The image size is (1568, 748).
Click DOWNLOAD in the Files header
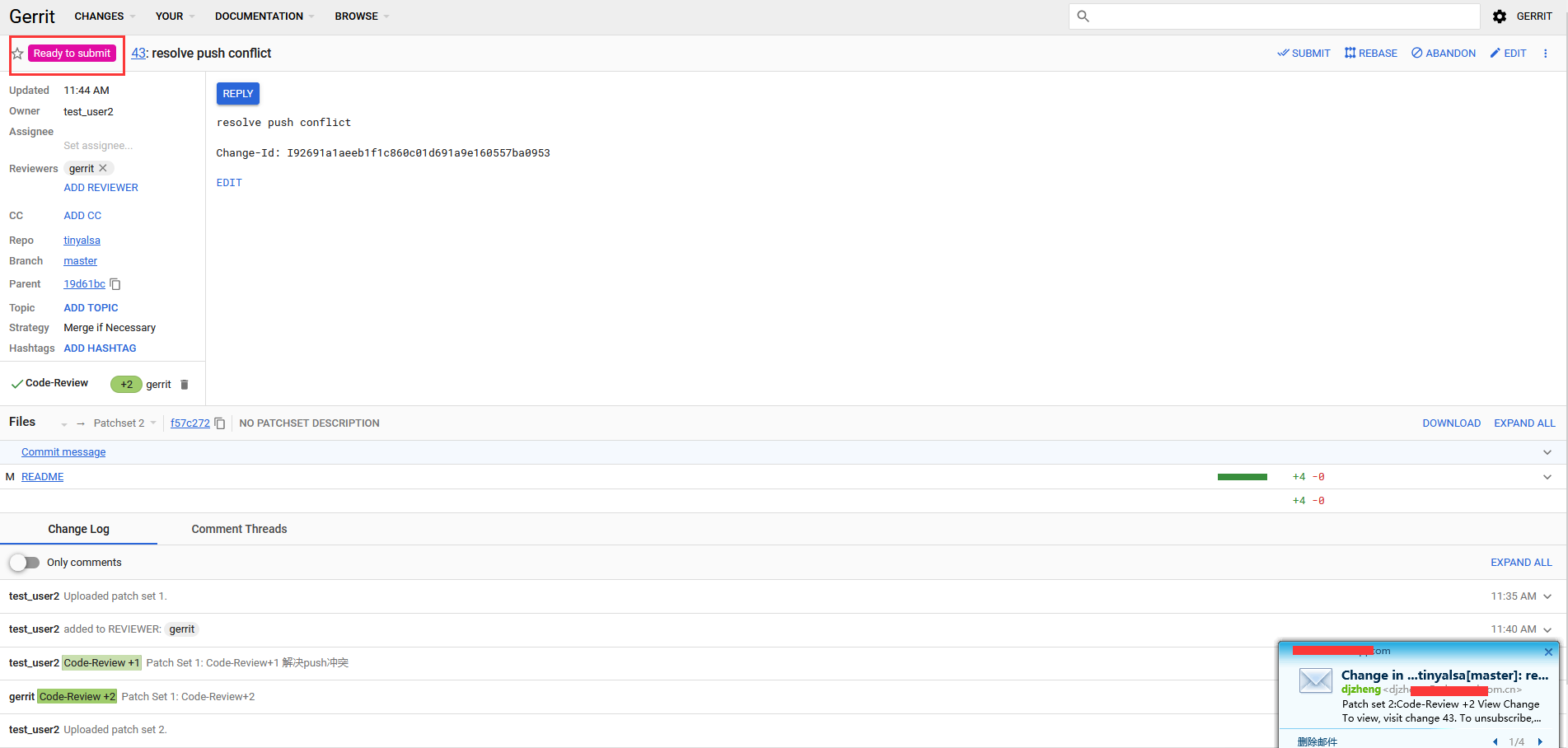[x=1451, y=423]
